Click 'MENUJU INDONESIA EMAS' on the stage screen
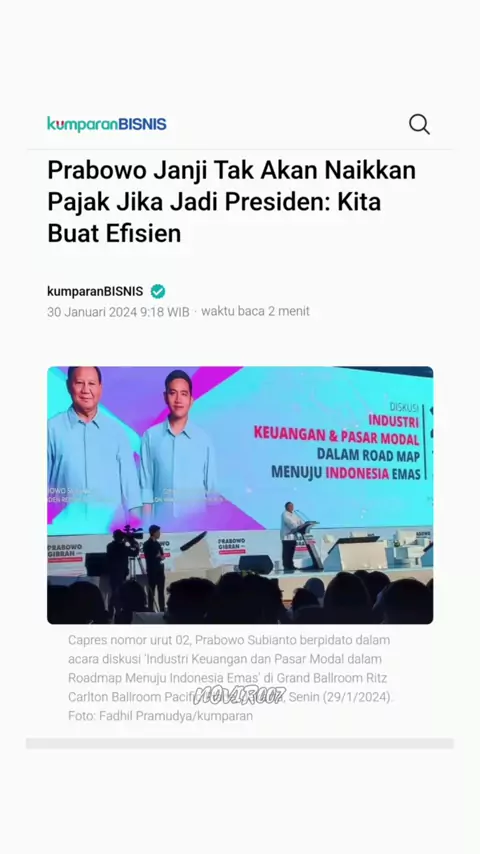This screenshot has height=854, width=480. point(346,472)
